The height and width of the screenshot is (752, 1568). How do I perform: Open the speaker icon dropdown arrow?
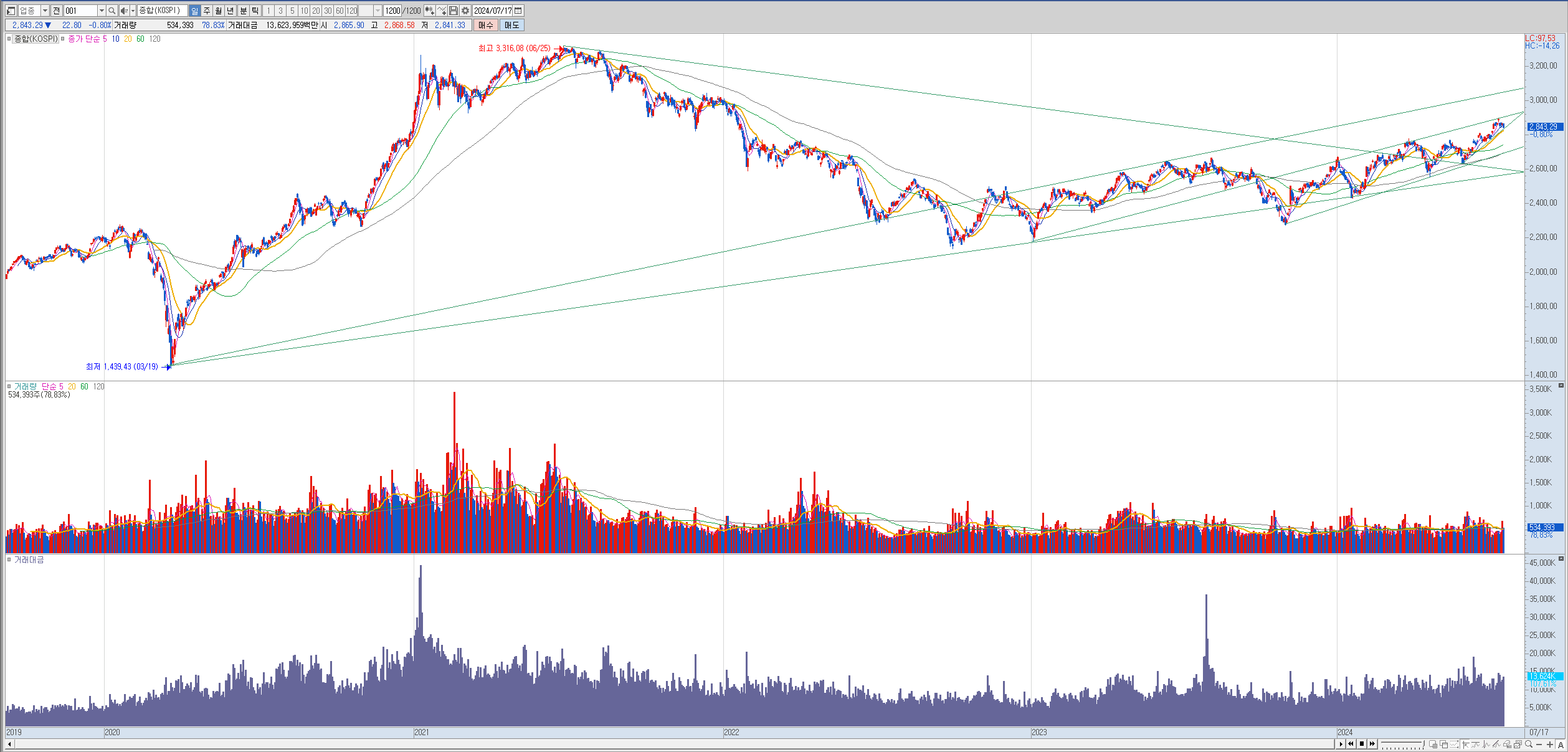pos(133,11)
